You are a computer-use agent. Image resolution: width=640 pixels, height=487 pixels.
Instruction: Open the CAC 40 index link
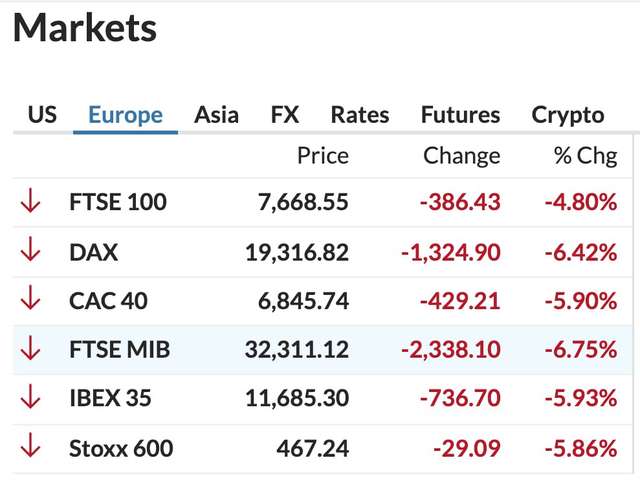(x=107, y=300)
